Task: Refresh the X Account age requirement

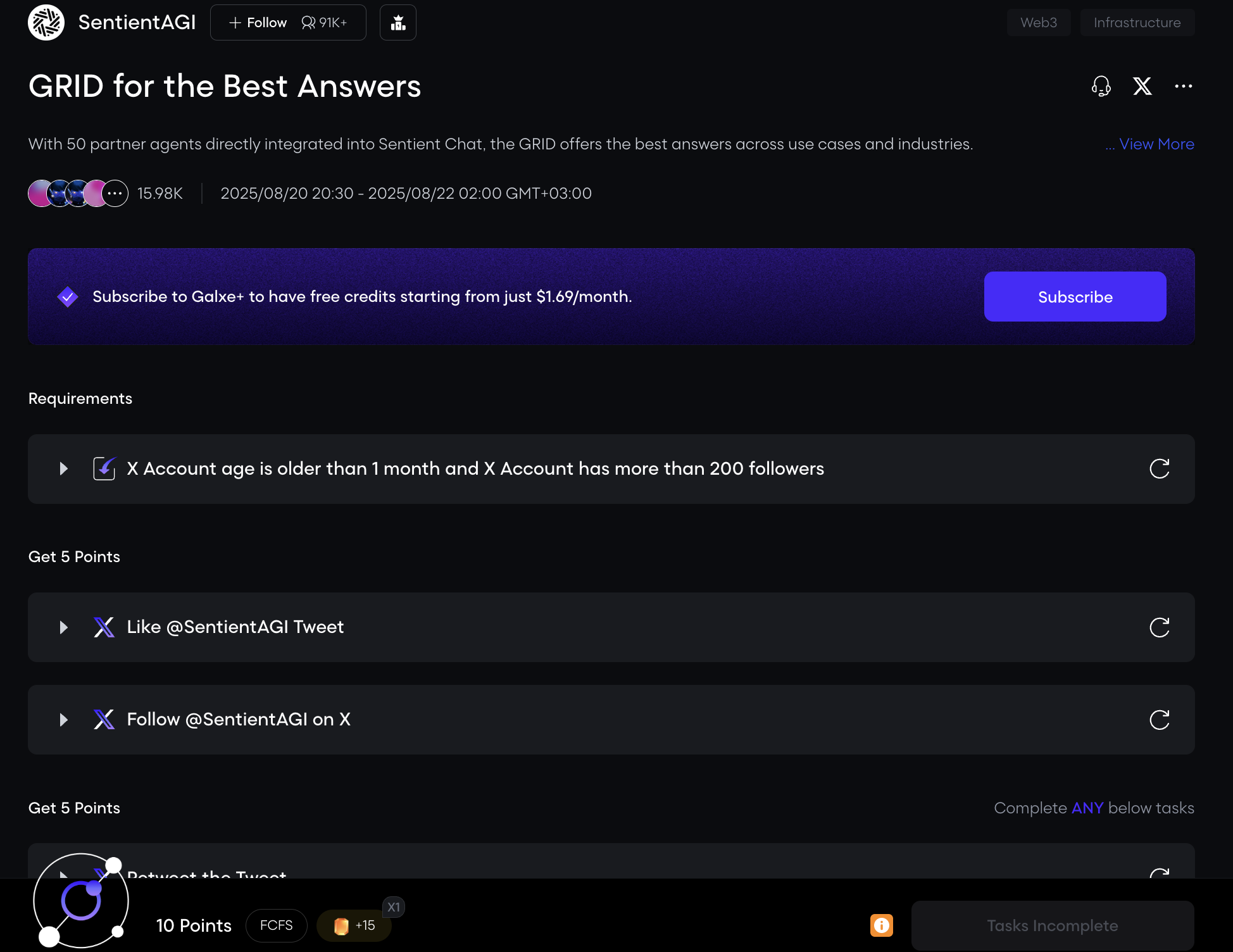Action: click(x=1159, y=469)
